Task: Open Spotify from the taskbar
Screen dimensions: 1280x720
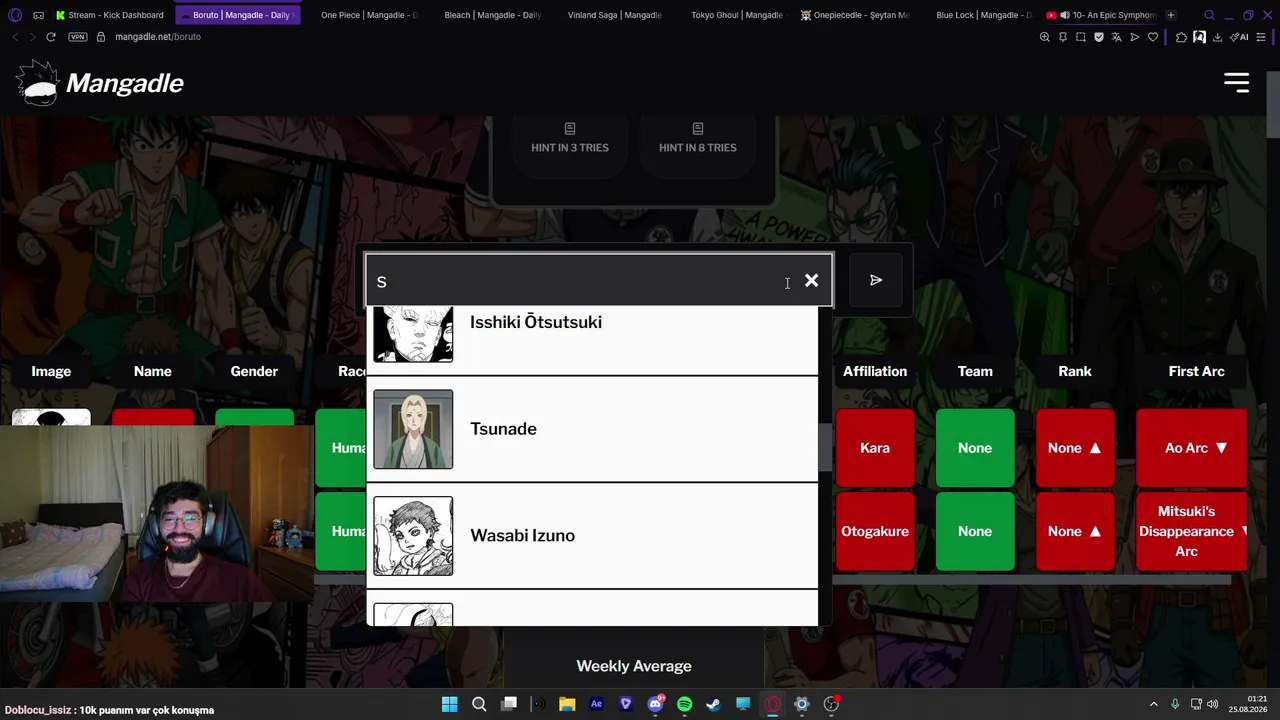Action: (x=684, y=704)
